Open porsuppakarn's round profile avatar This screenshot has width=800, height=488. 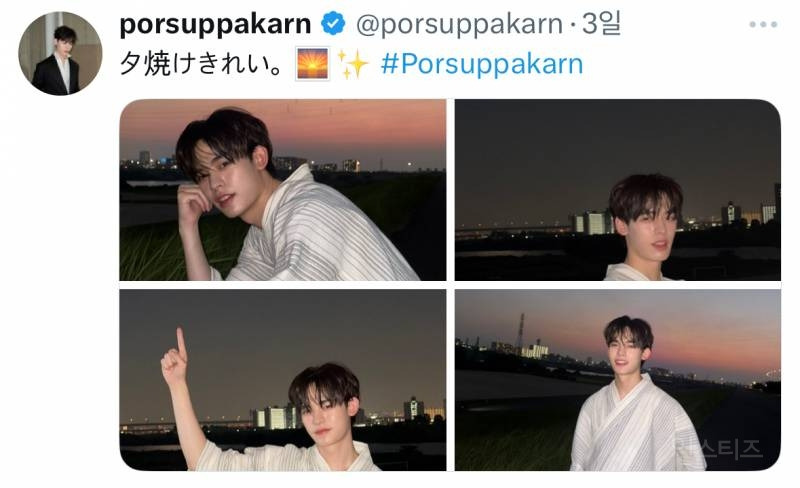click(60, 53)
